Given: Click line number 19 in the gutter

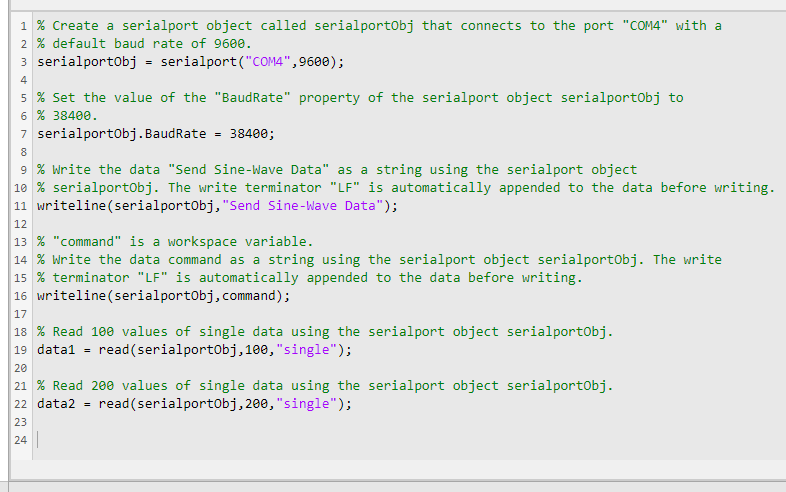Looking at the screenshot, I should tap(19, 350).
